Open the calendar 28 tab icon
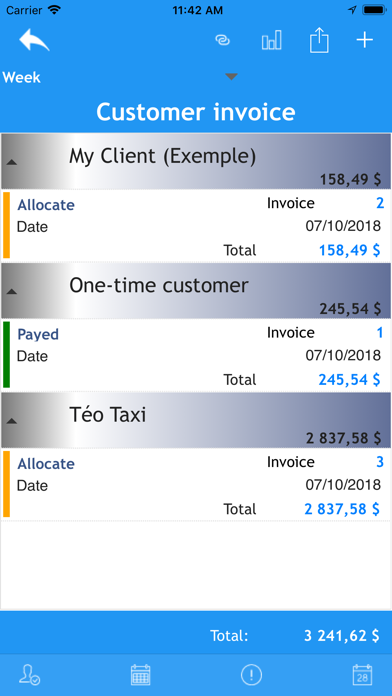392x696 pixels. pos(362,675)
